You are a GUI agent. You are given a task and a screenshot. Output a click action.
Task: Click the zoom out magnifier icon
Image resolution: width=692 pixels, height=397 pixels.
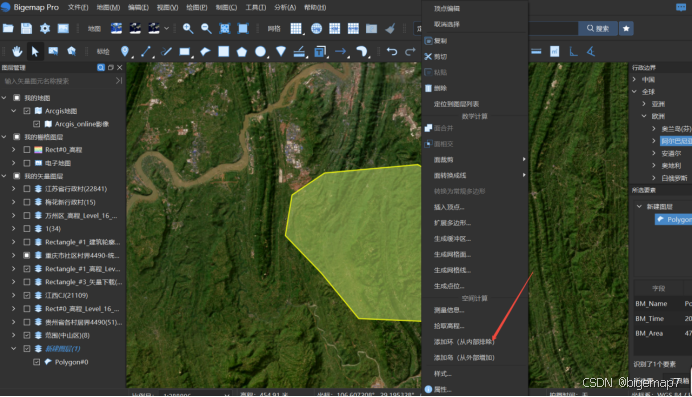[206, 29]
